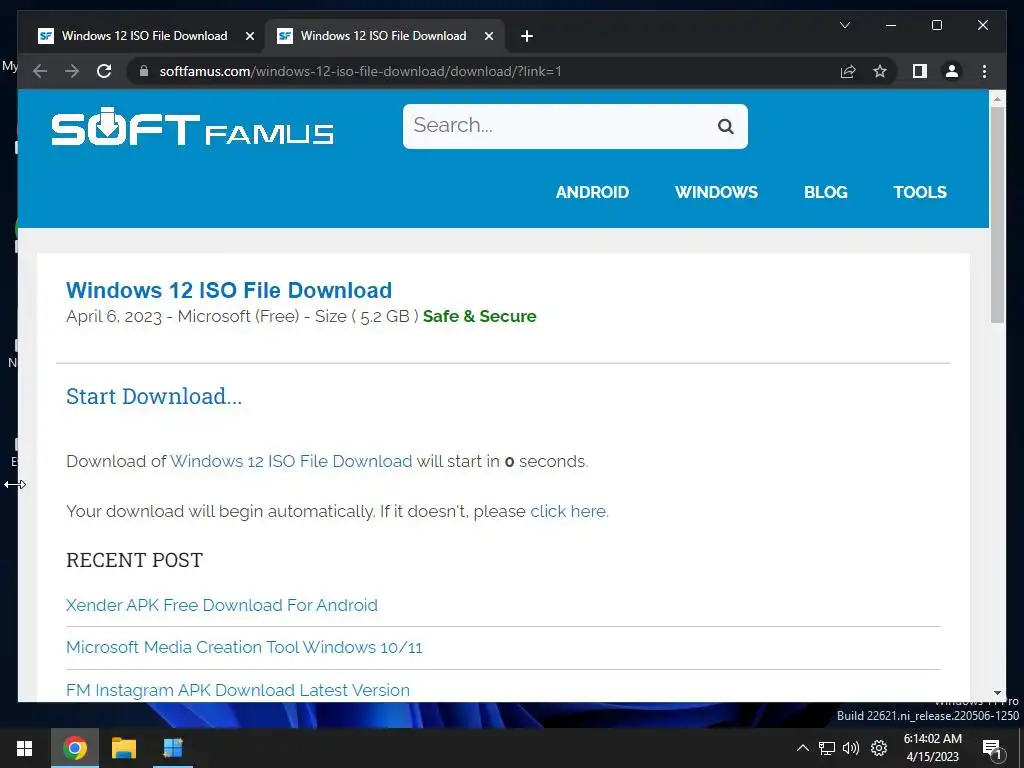Click the page vertical scrollbar thumb
This screenshot has height=768, width=1024.
[997, 214]
